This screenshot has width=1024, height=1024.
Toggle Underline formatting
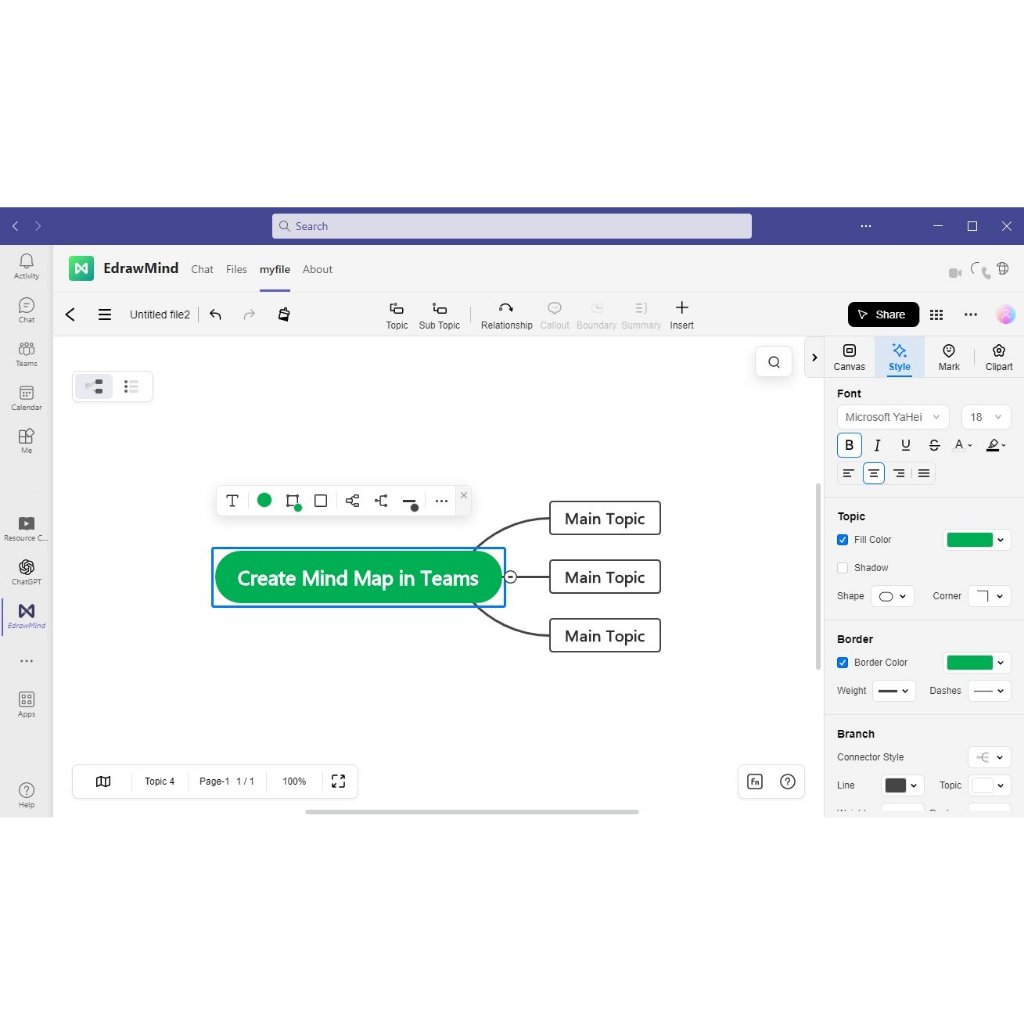[906, 445]
